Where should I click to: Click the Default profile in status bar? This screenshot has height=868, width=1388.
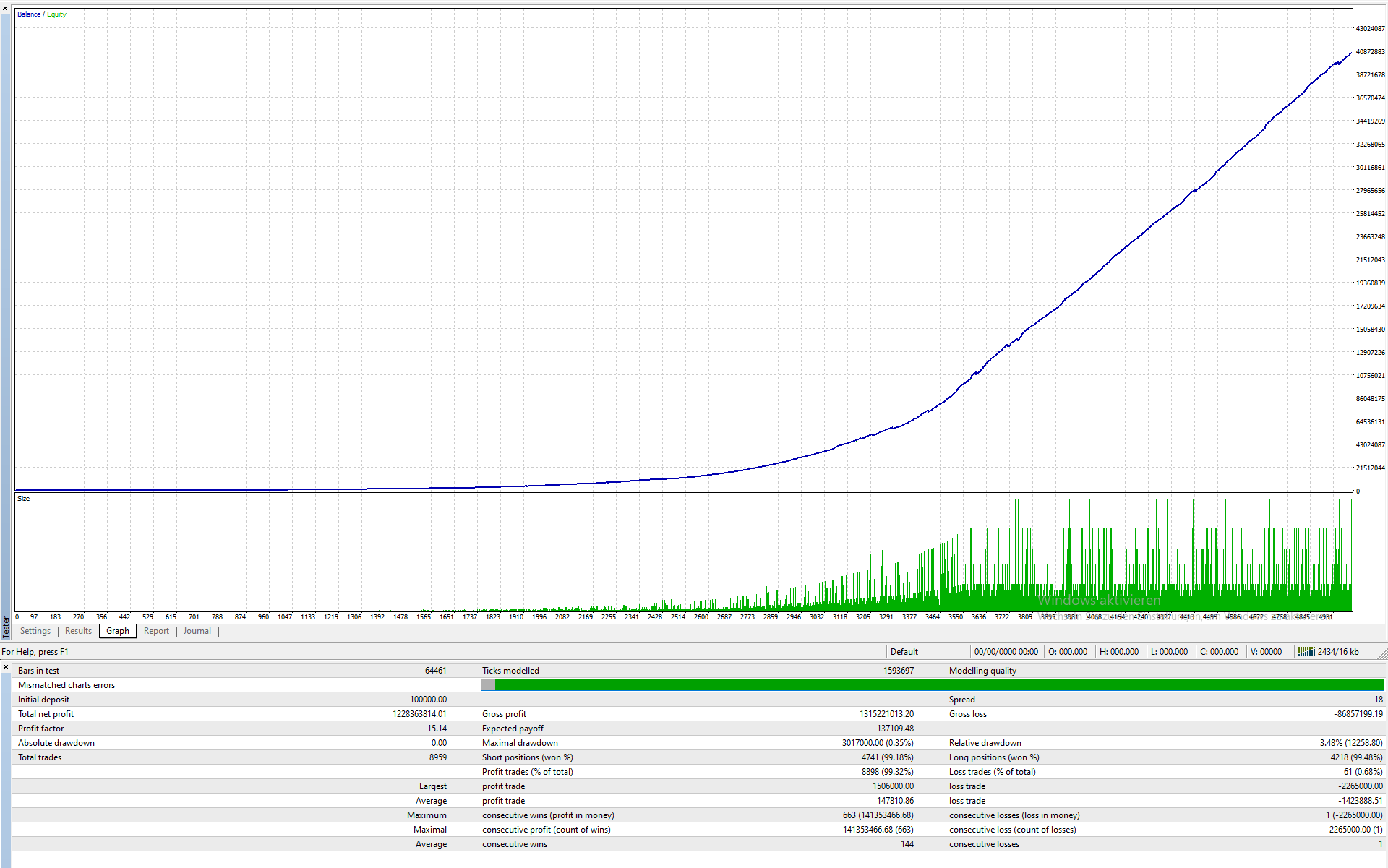tap(904, 652)
